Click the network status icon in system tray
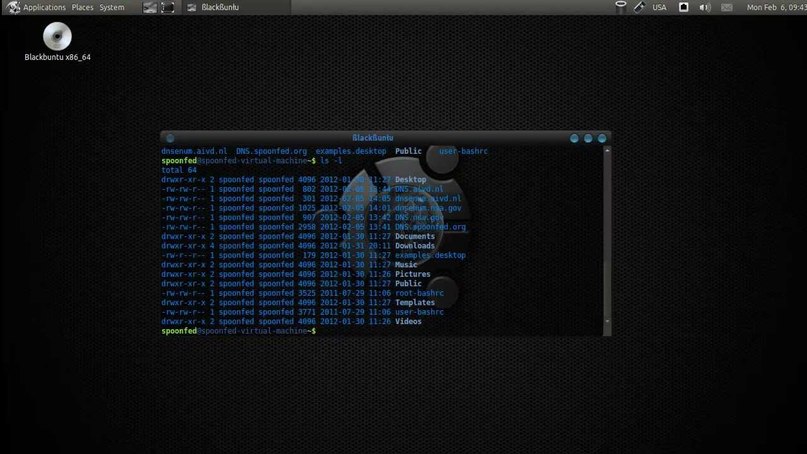The image size is (807, 454). click(620, 7)
